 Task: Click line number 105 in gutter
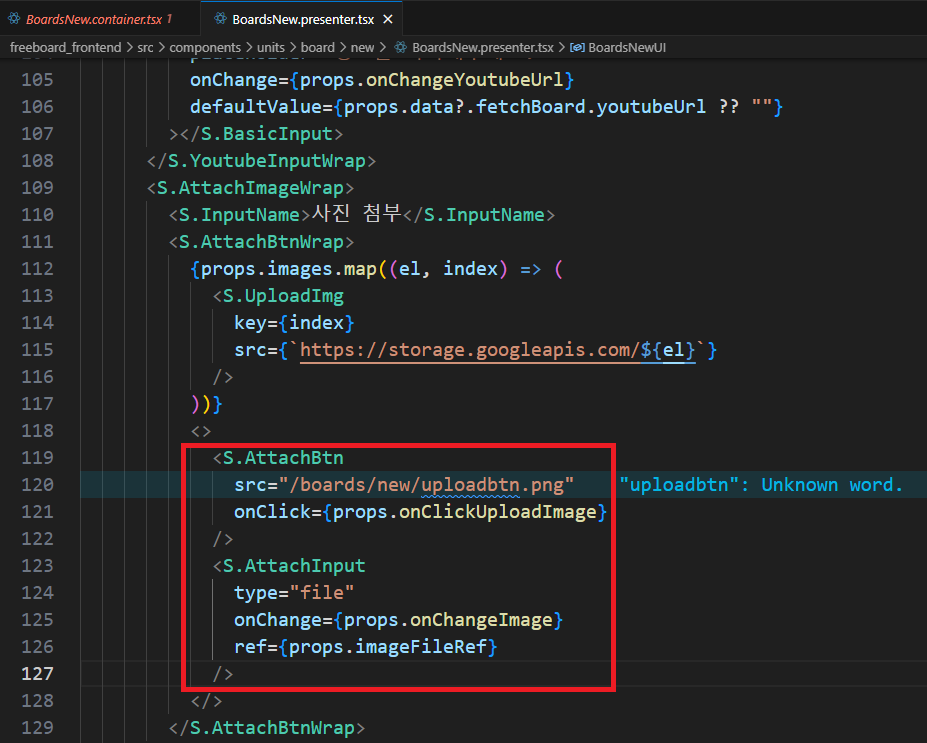pos(37,80)
